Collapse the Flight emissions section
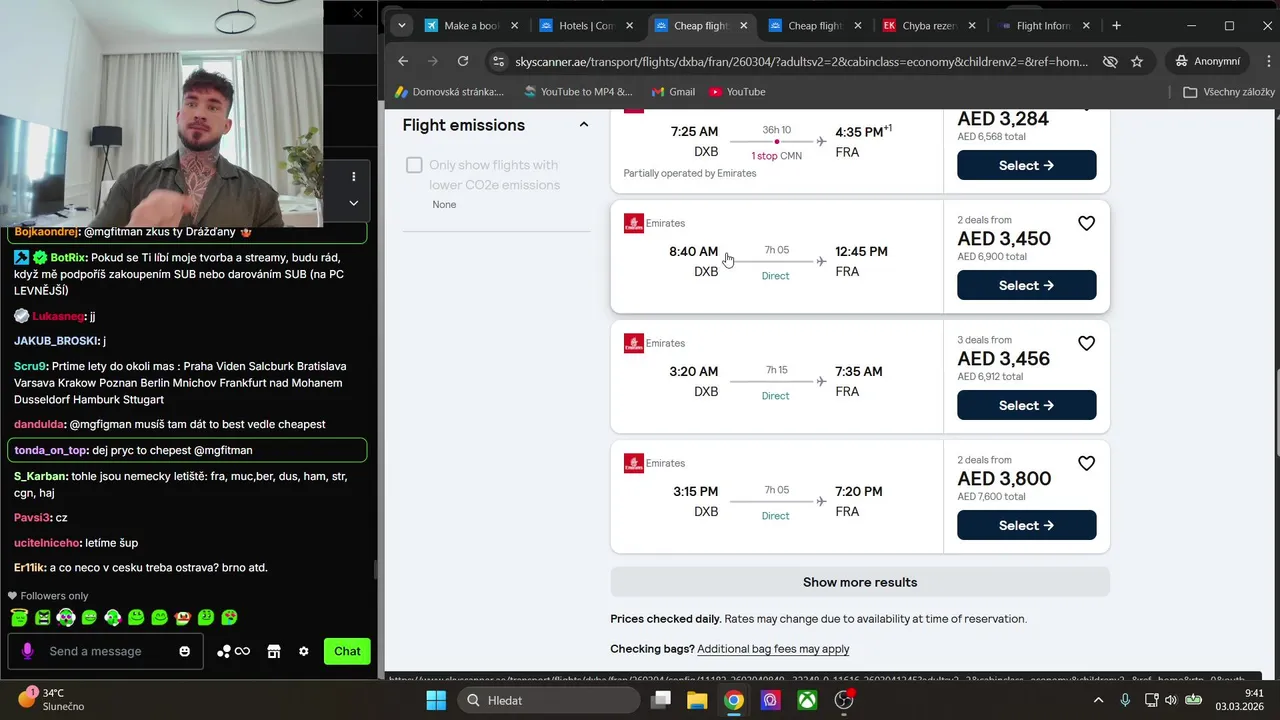1280x720 pixels. (584, 125)
